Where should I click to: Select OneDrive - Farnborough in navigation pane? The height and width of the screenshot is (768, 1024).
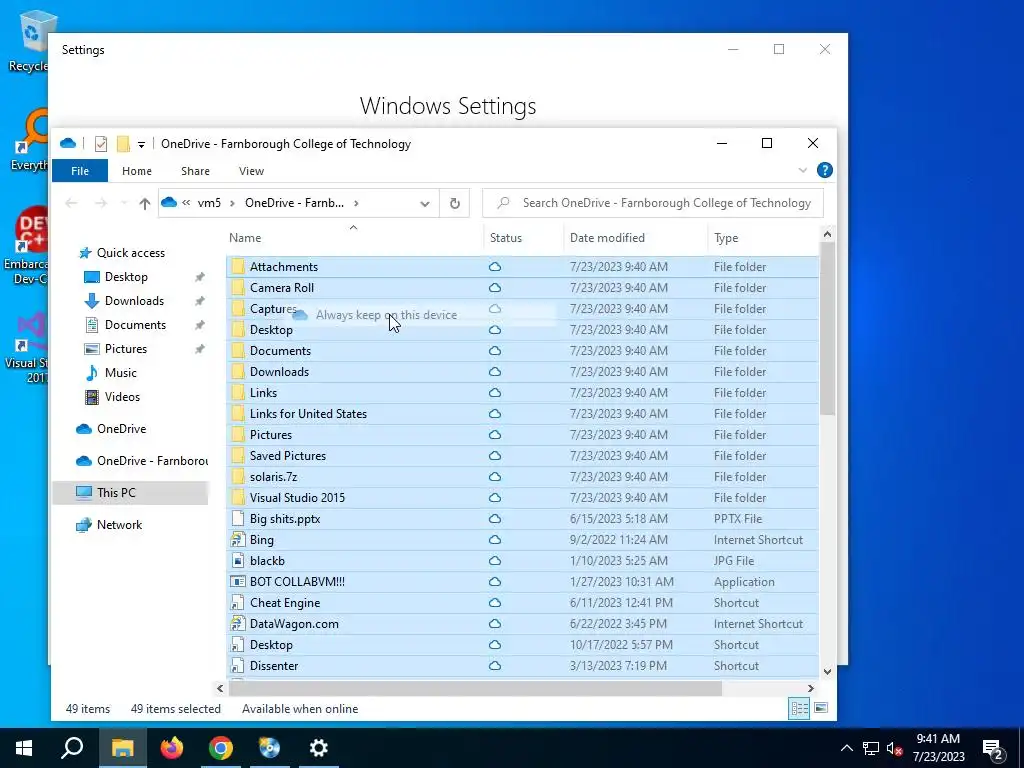(152, 461)
